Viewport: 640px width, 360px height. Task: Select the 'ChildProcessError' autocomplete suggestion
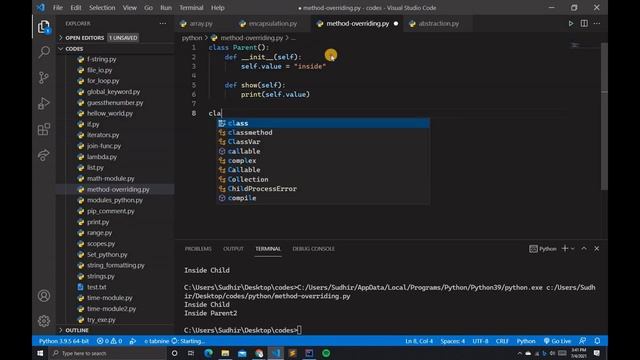coord(323,189)
